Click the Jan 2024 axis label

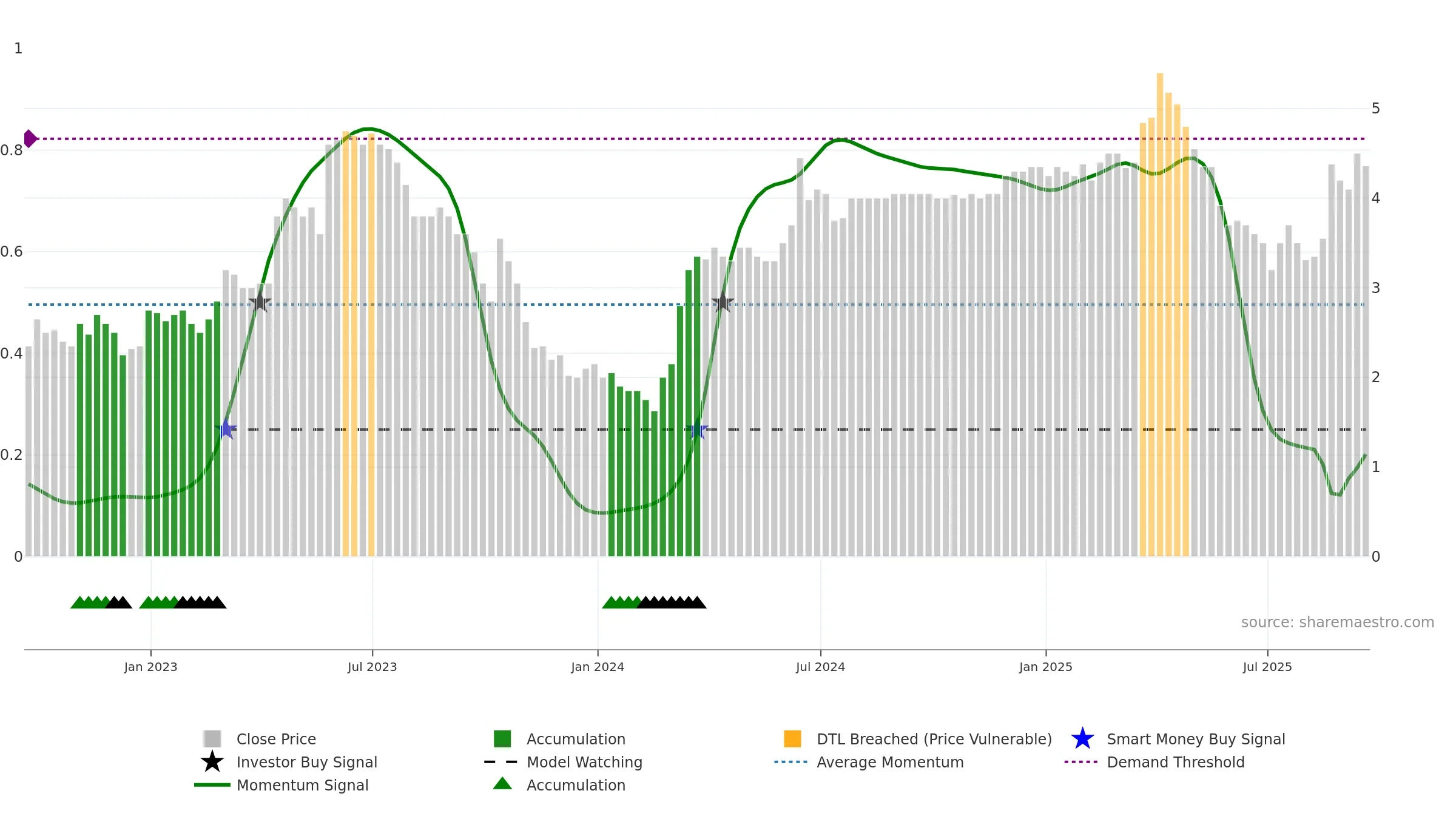coord(598,667)
